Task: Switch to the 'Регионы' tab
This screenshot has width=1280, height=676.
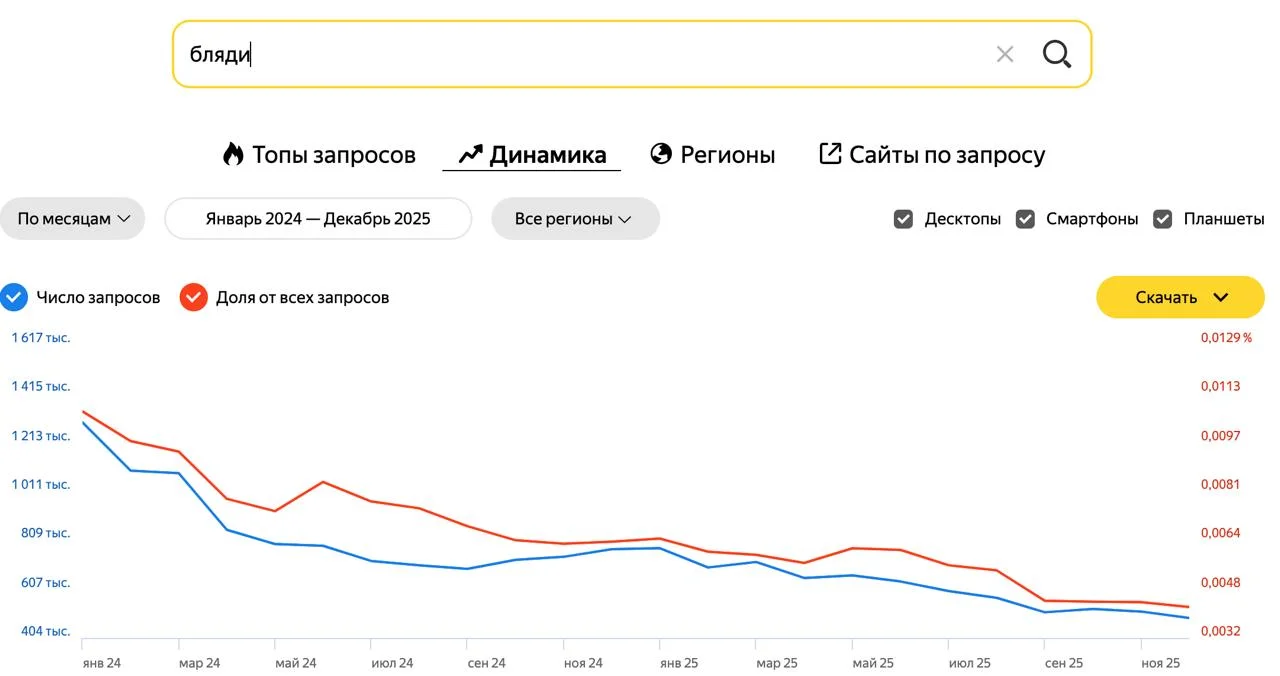Action: pos(727,155)
